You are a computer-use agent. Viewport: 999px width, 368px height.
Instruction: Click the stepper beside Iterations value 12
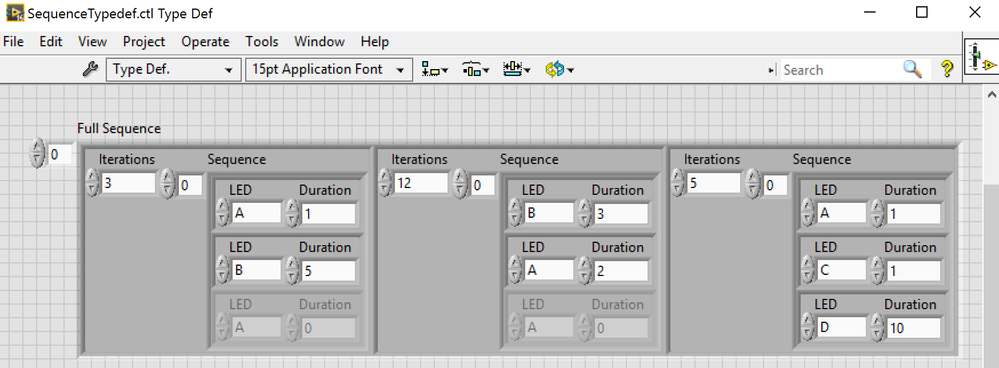click(385, 183)
